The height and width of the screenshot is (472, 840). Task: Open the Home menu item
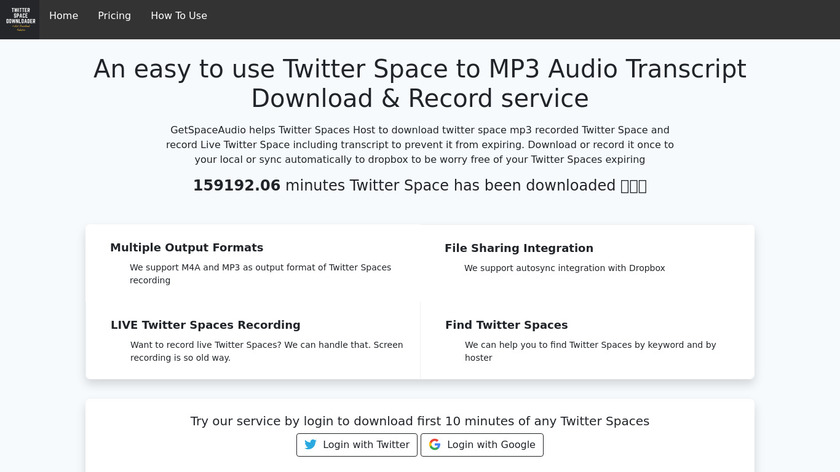tap(63, 16)
